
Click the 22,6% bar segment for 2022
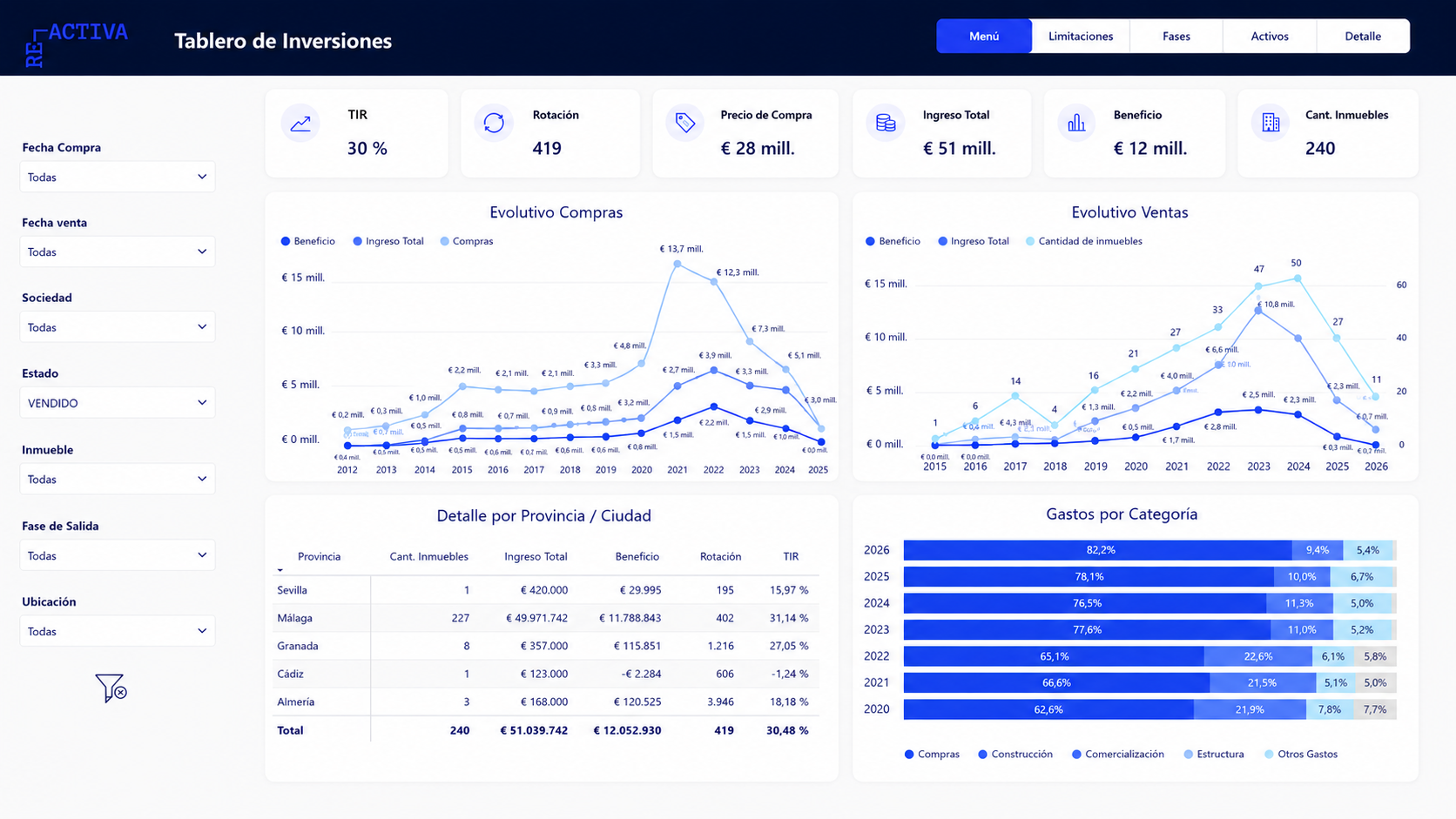click(1258, 656)
